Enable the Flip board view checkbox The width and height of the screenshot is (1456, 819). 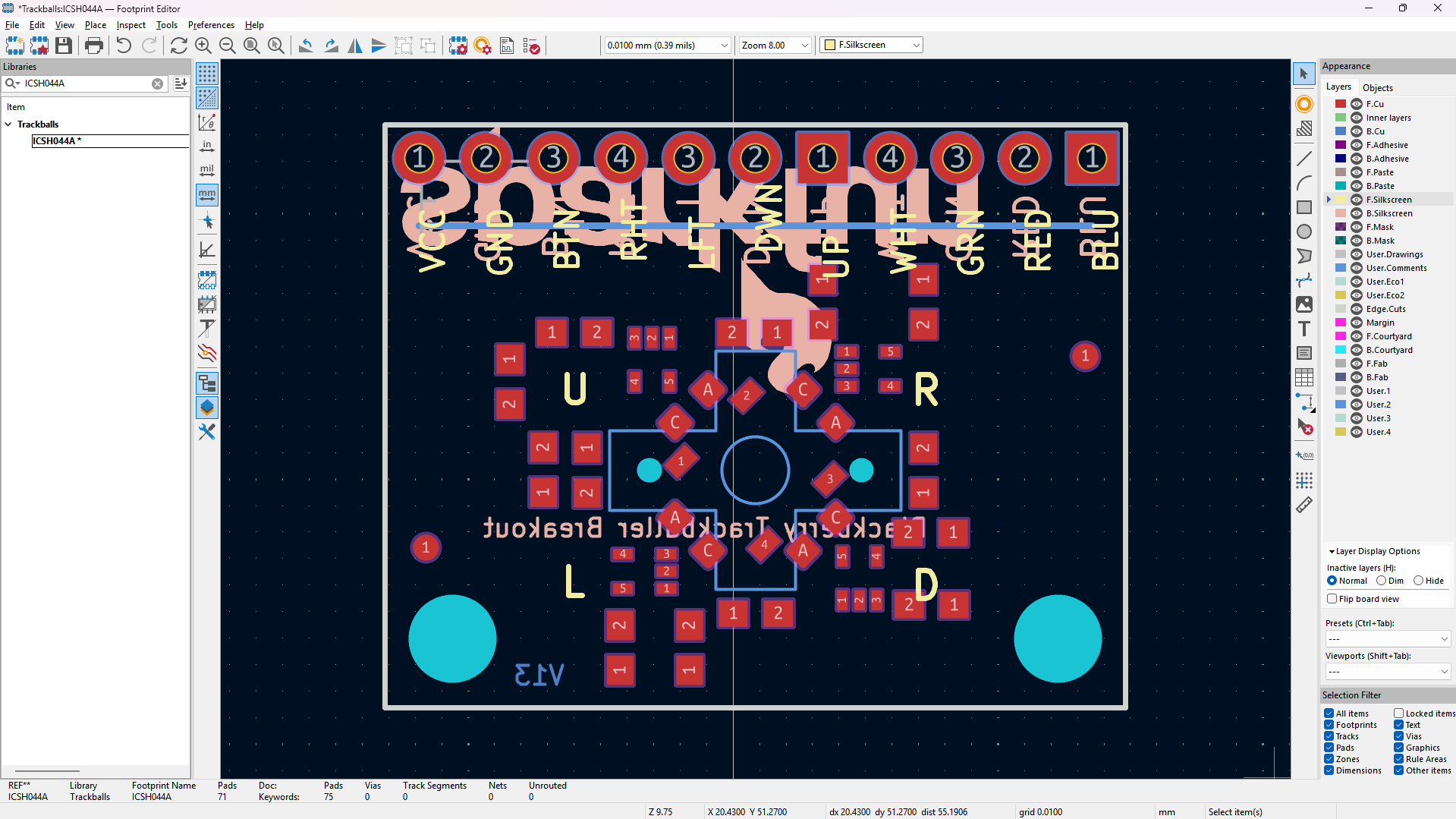click(1332, 599)
